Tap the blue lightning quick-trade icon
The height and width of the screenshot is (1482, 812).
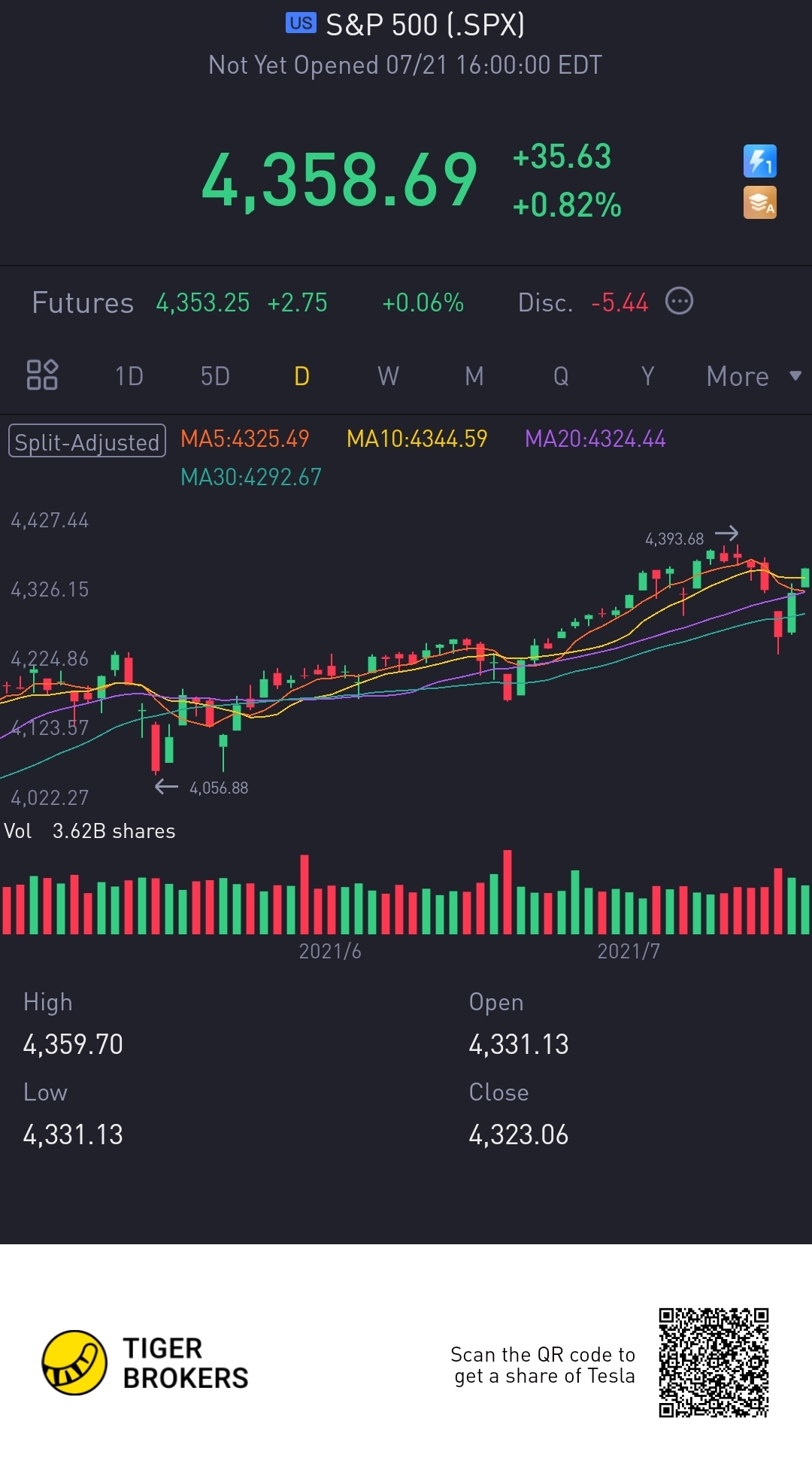(759, 161)
